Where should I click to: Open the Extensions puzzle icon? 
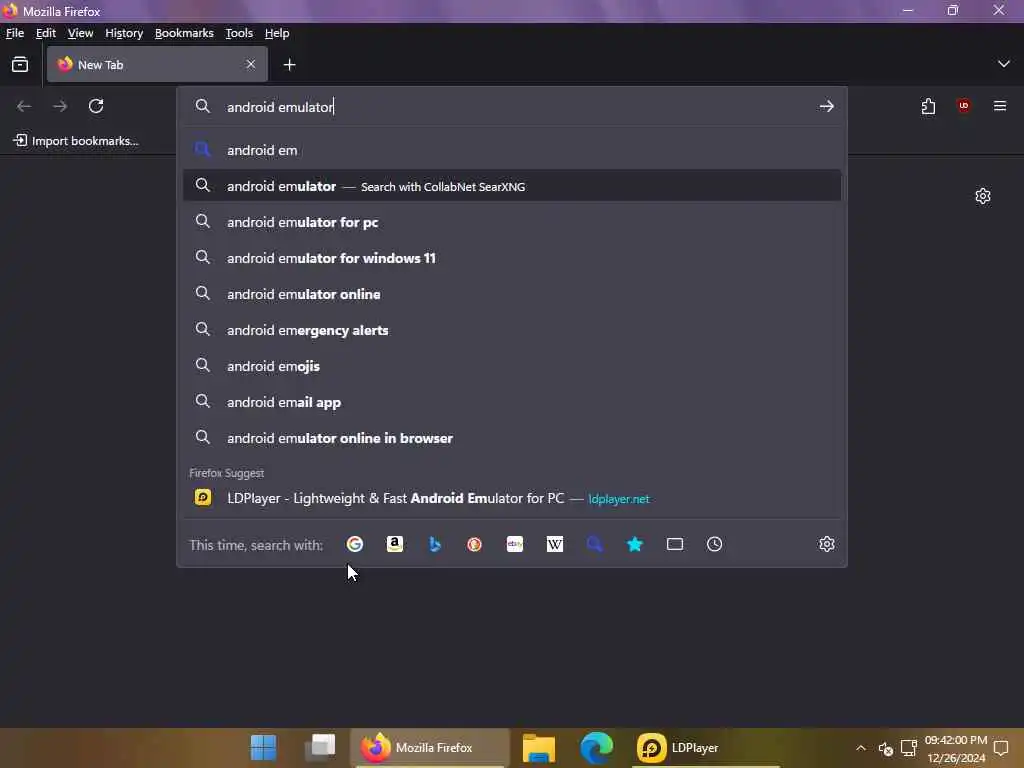[x=928, y=106]
